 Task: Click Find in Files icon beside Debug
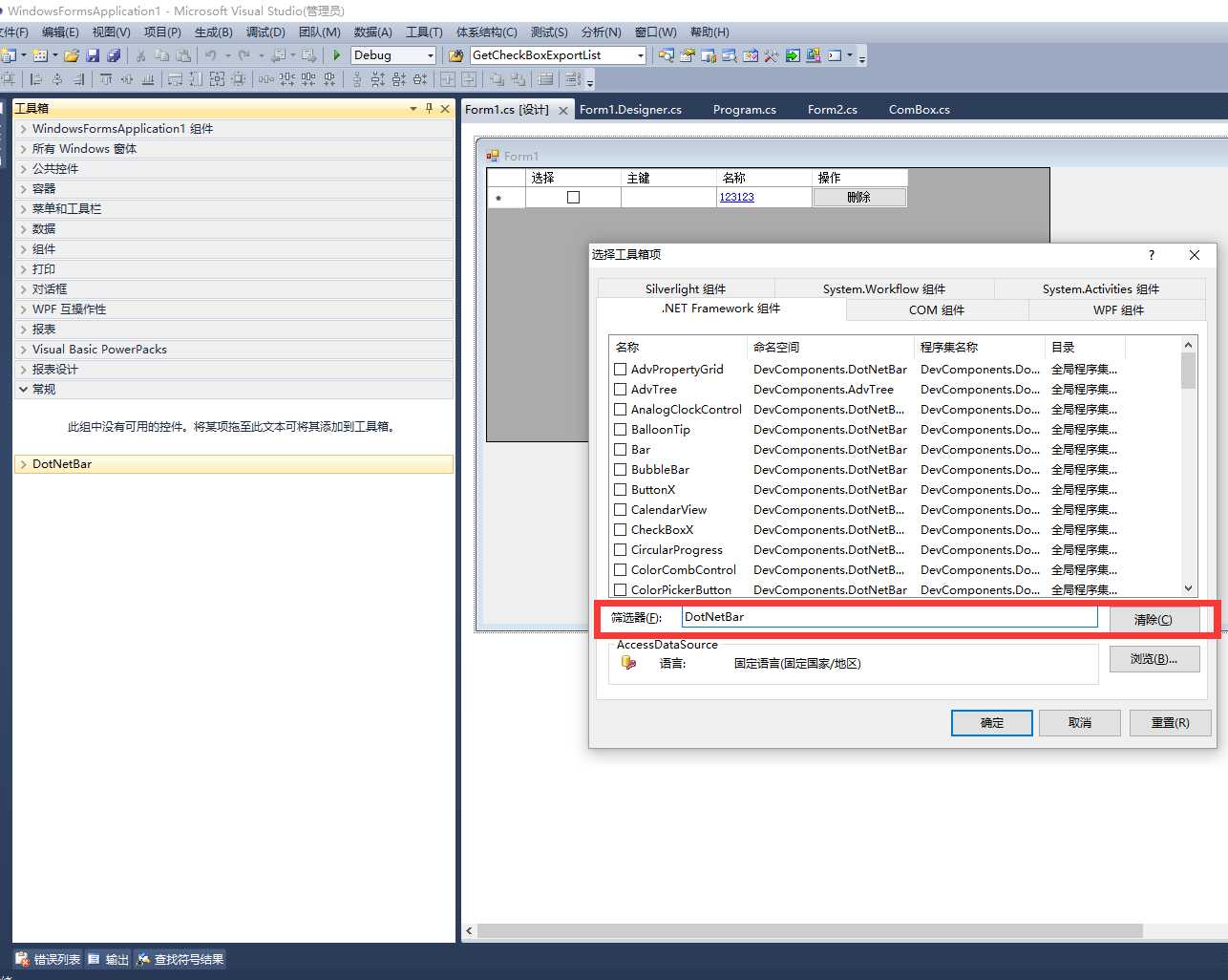tap(456, 55)
